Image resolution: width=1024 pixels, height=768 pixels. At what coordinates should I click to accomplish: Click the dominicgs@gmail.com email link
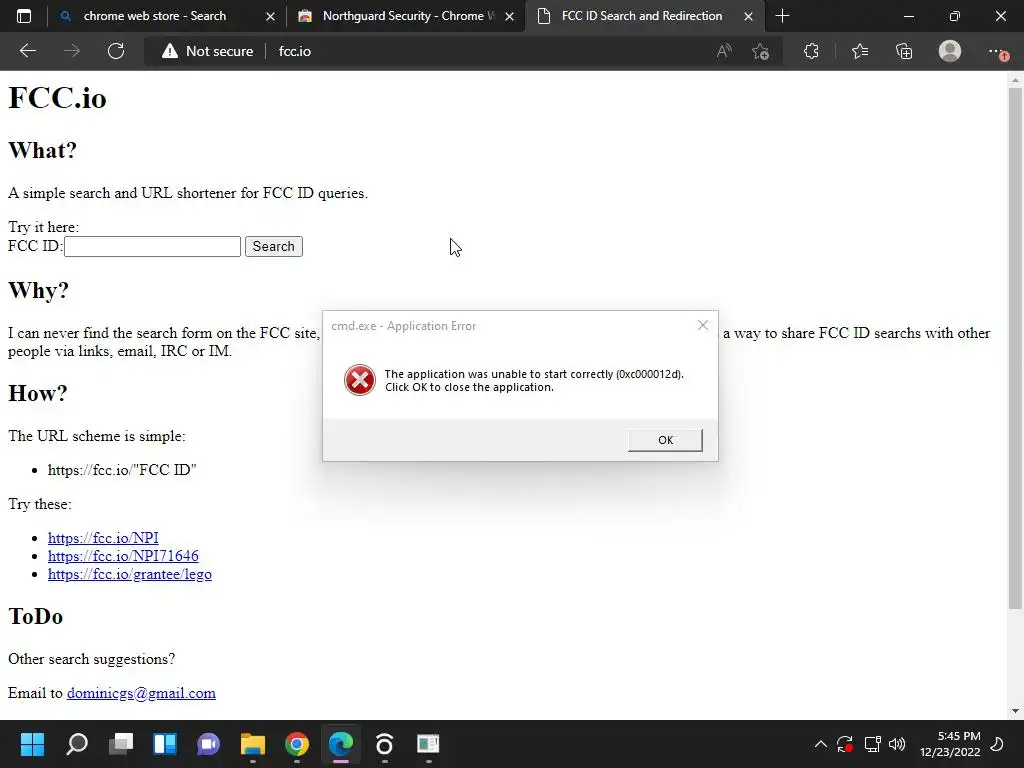[141, 693]
